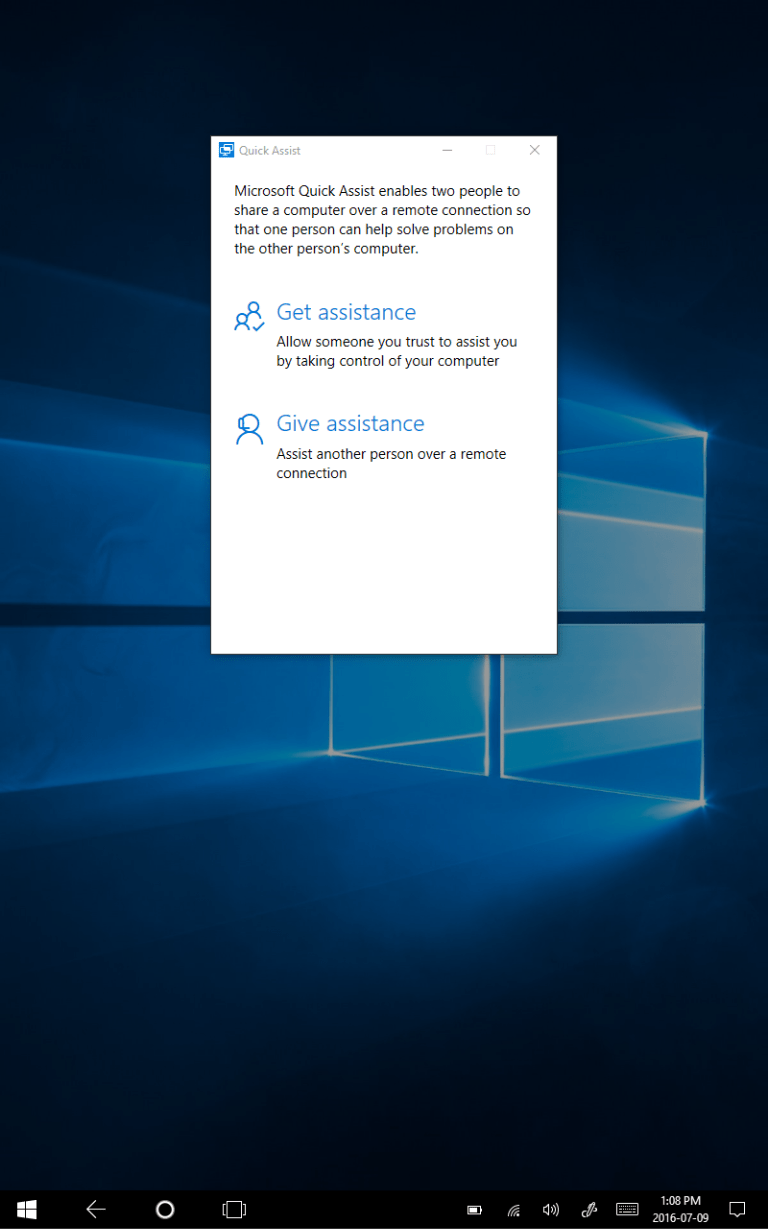The image size is (768, 1229).
Task: Open Windows Ink Workspace pen icon
Action: (589, 1210)
